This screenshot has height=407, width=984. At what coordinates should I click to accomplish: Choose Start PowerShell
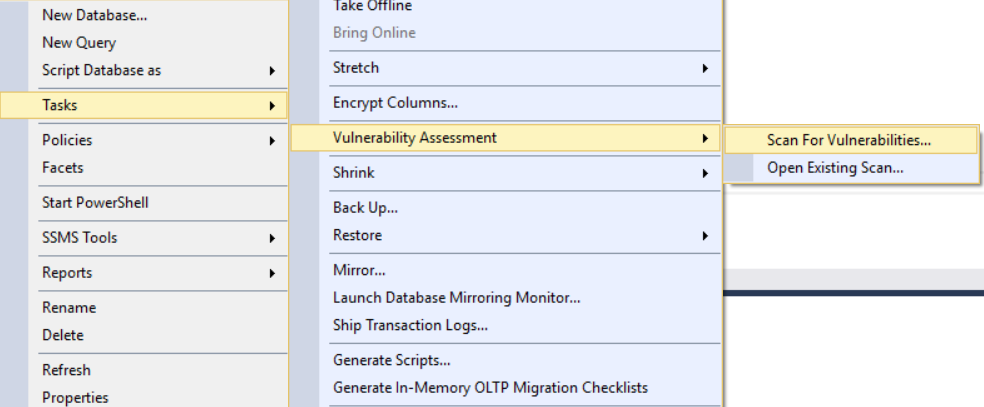pos(95,203)
